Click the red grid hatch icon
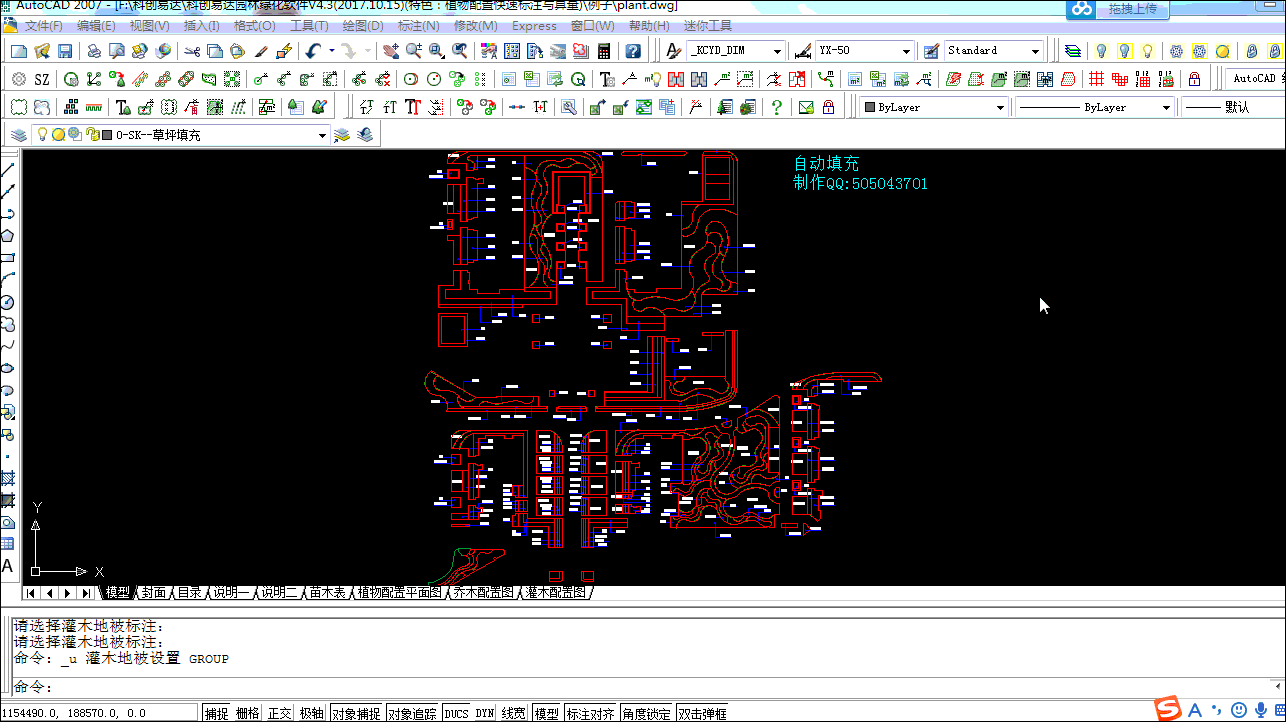The image size is (1286, 722). point(1097,79)
